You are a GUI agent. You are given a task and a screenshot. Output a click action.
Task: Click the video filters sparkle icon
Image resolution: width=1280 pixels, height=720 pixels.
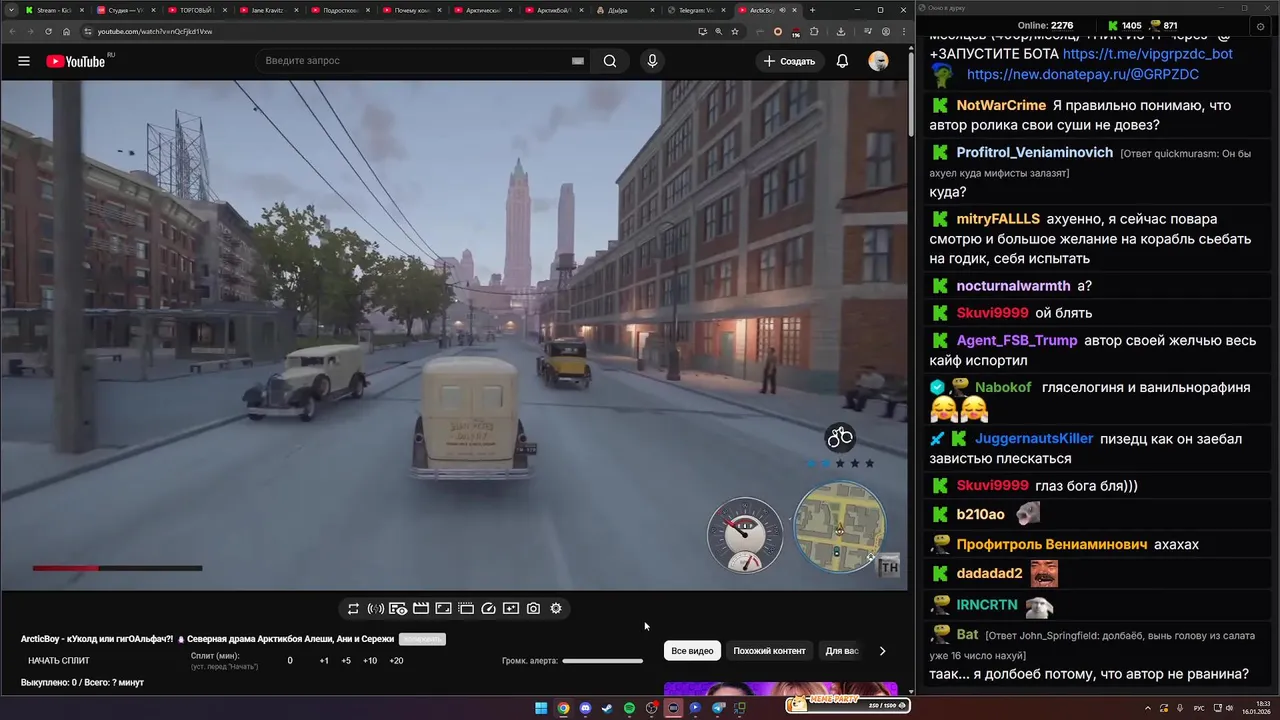pyautogui.click(x=511, y=608)
